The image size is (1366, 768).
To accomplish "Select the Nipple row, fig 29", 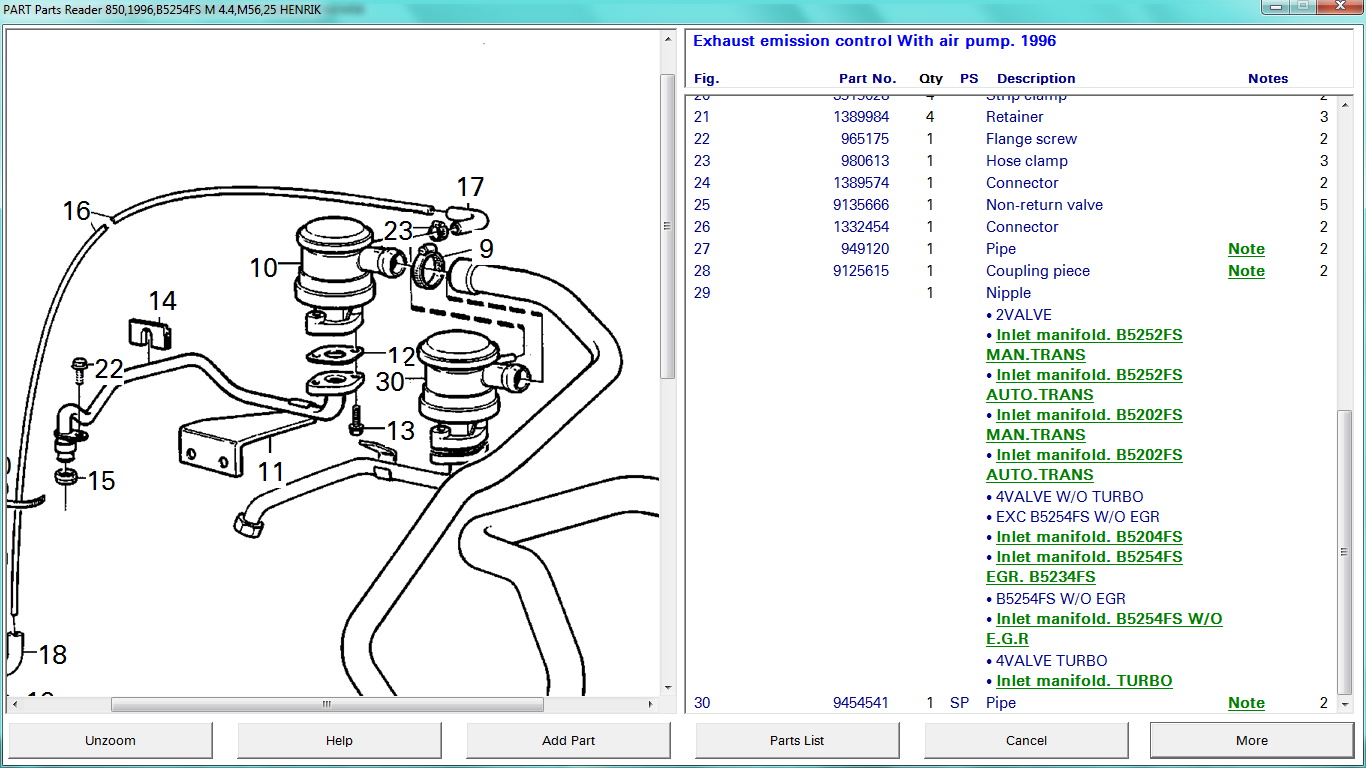I will pos(1011,293).
